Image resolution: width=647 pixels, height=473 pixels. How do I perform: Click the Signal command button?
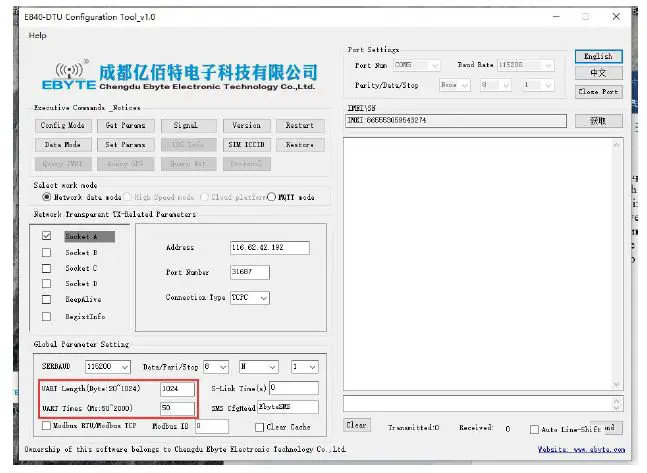click(188, 125)
